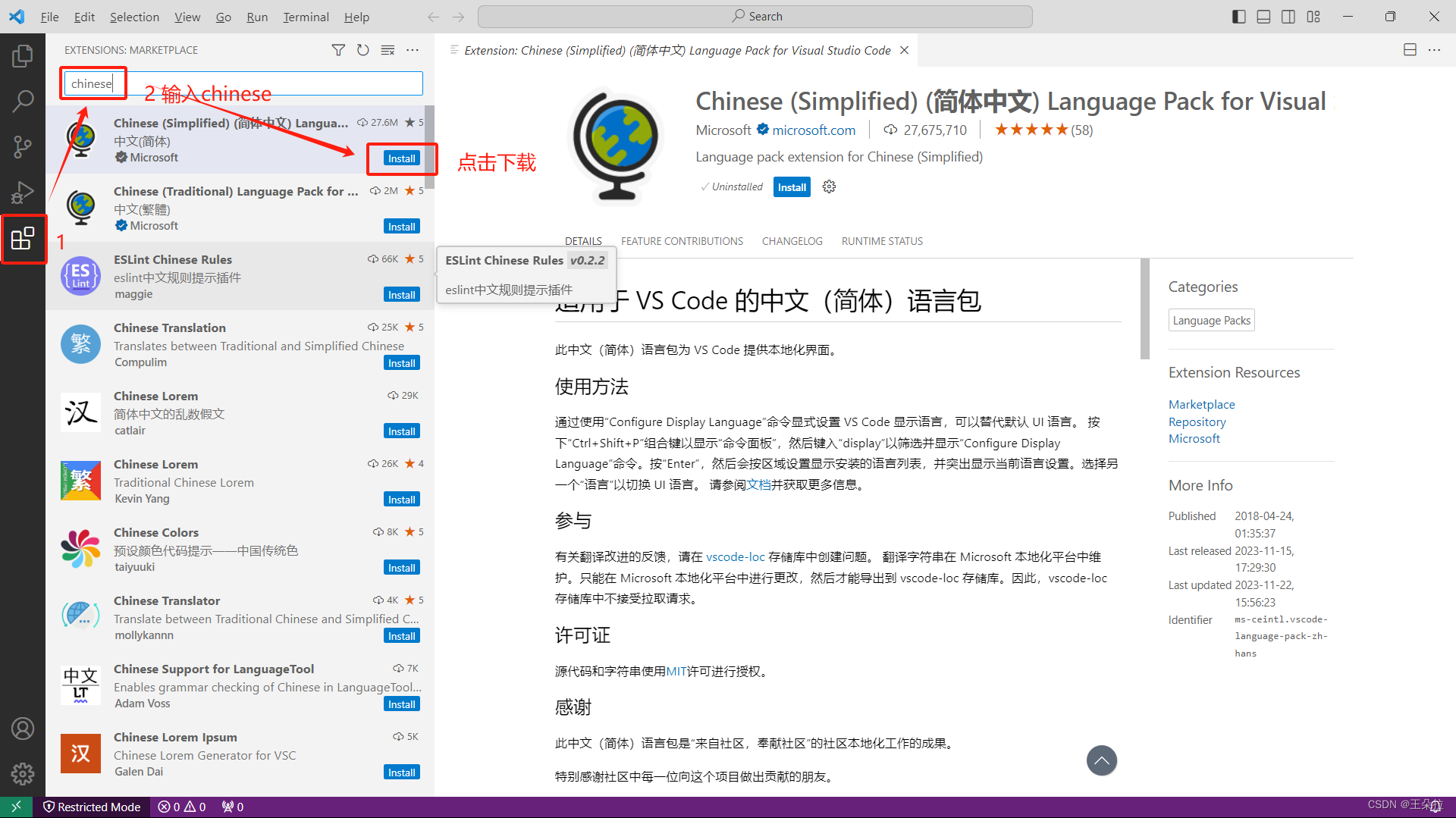
Task: Open the Terminal menu
Action: coord(306,17)
